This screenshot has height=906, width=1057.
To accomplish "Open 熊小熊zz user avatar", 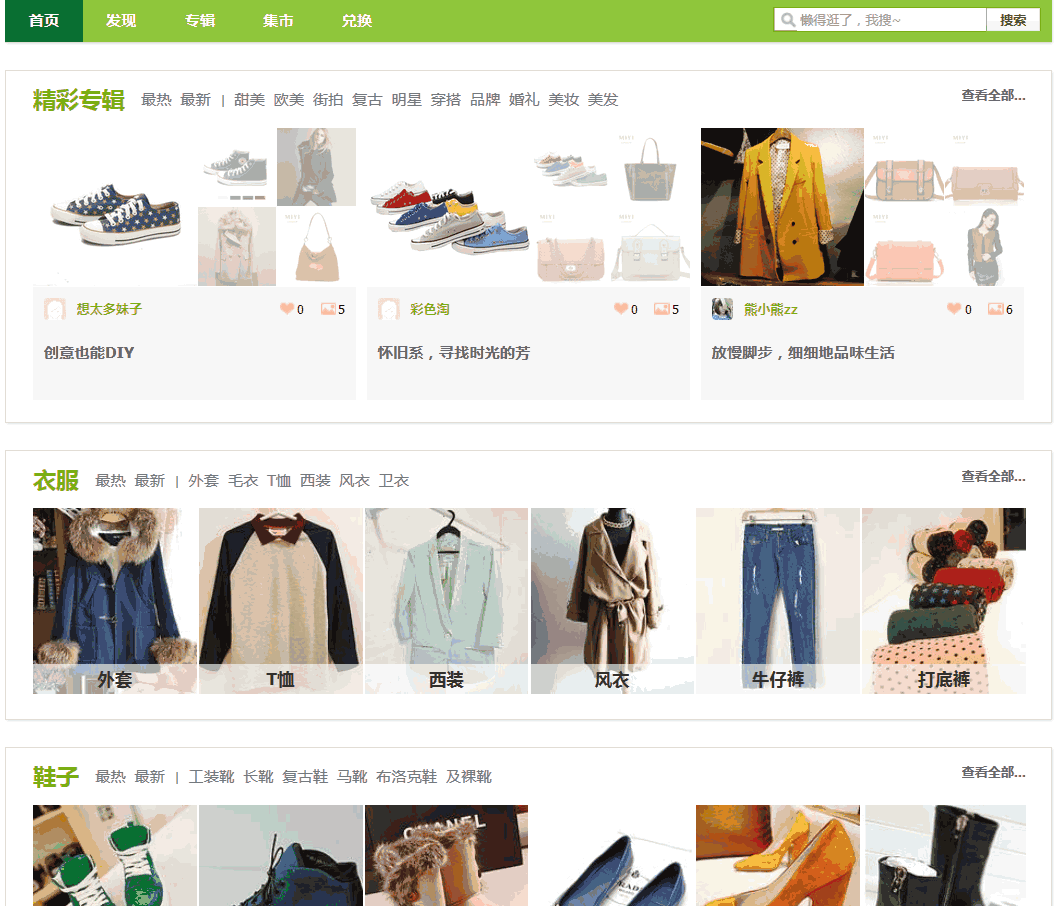I will click(722, 309).
